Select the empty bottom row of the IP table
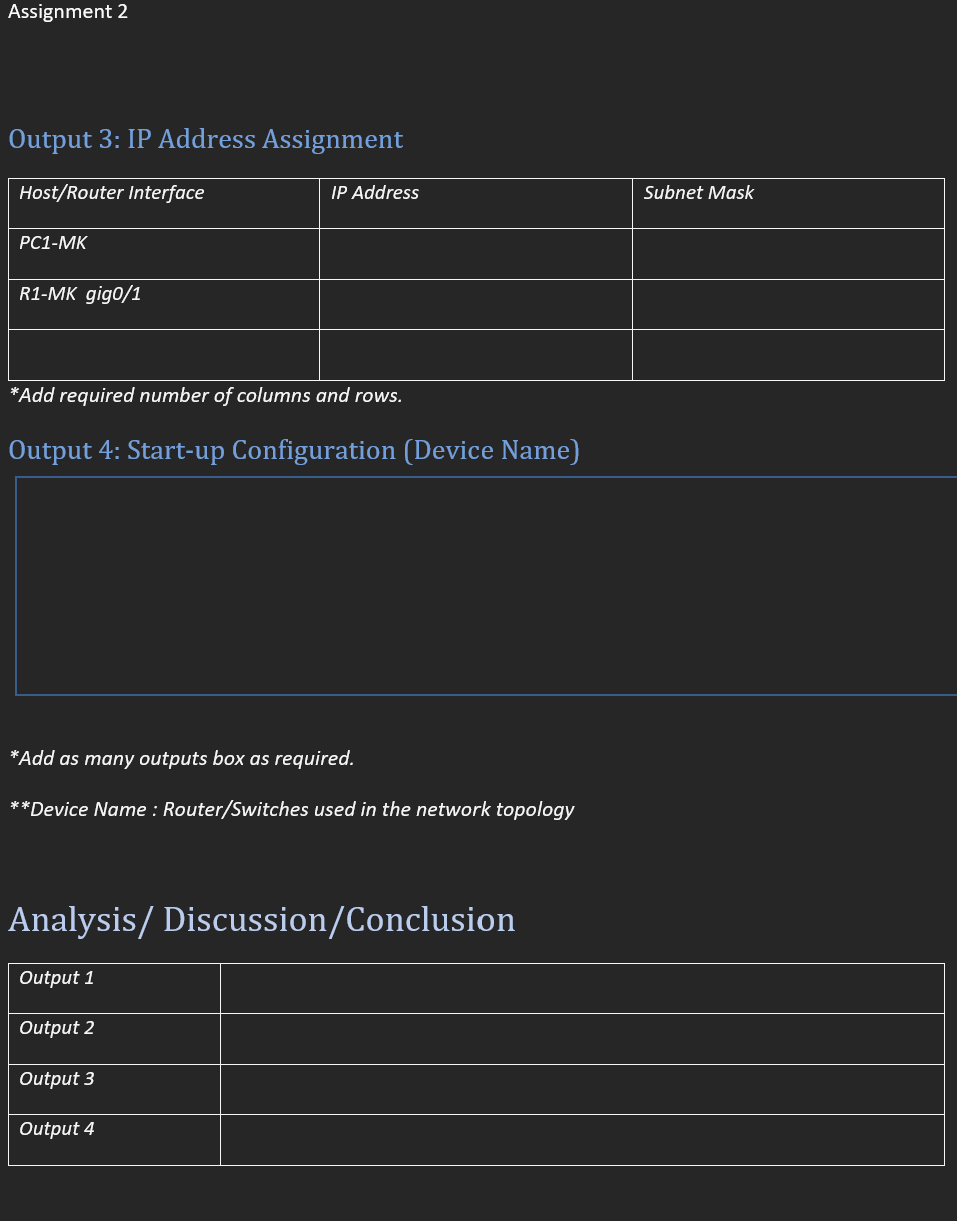Image resolution: width=957 pixels, height=1221 pixels. point(163,354)
